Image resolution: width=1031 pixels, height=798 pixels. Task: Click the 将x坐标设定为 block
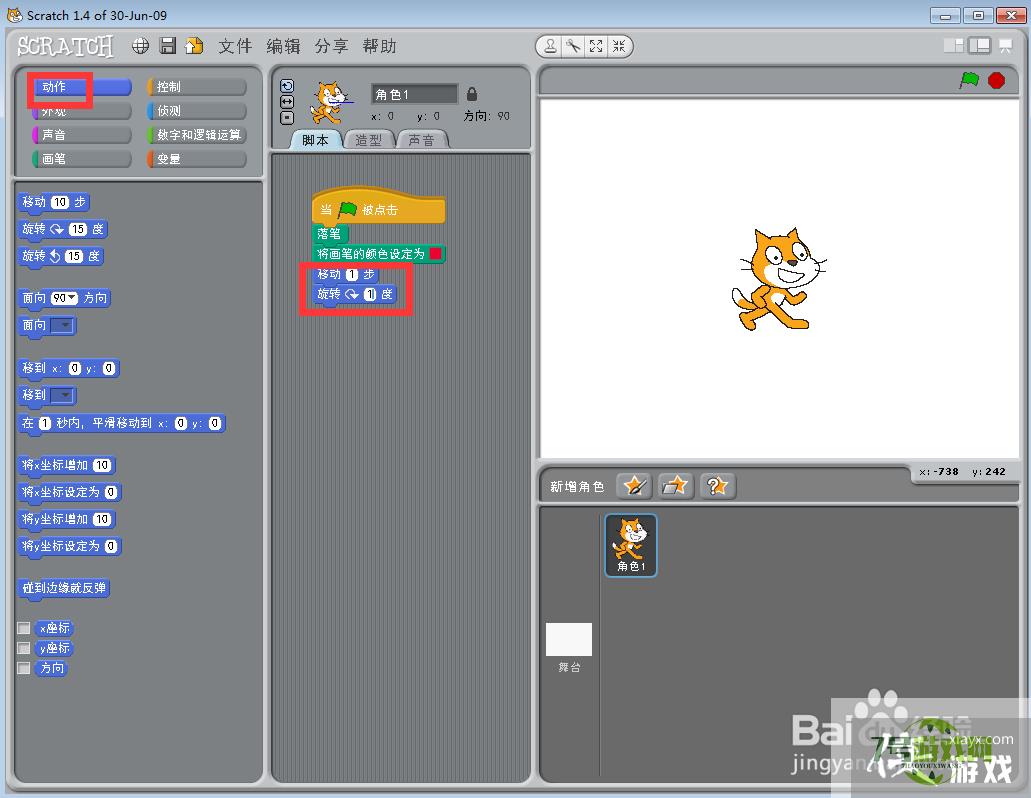tap(70, 492)
